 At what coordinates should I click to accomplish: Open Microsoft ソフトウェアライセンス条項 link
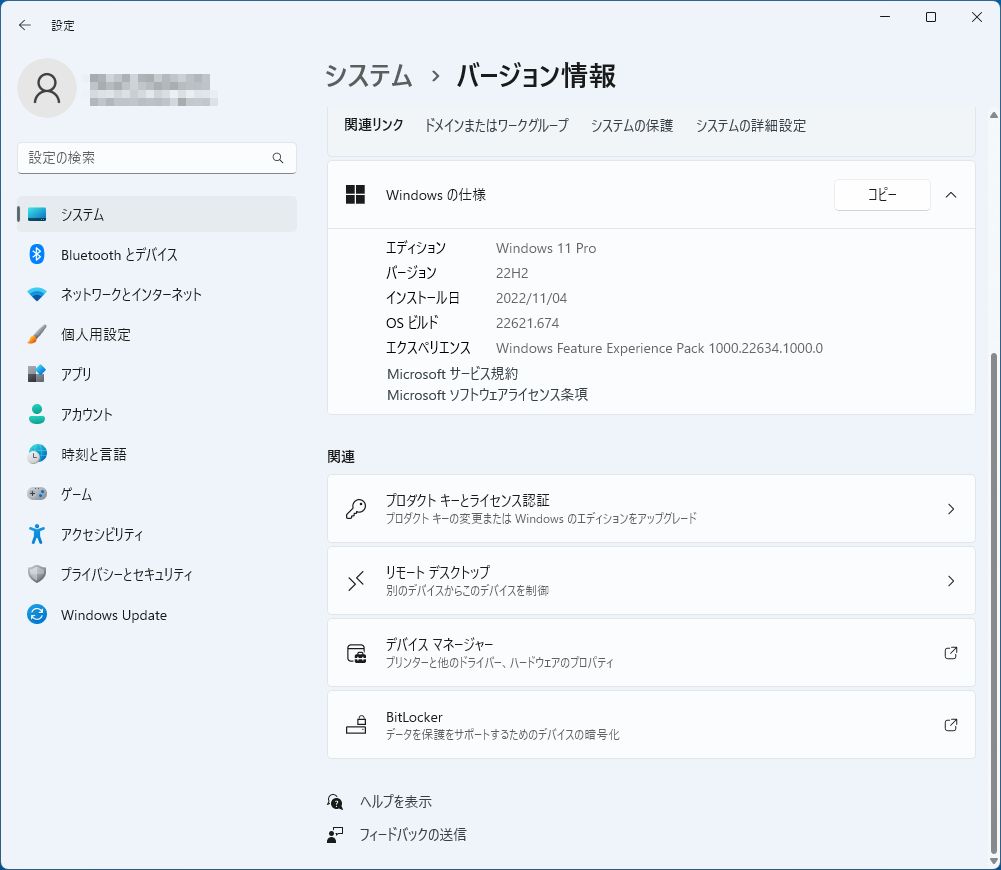pyautogui.click(x=487, y=395)
